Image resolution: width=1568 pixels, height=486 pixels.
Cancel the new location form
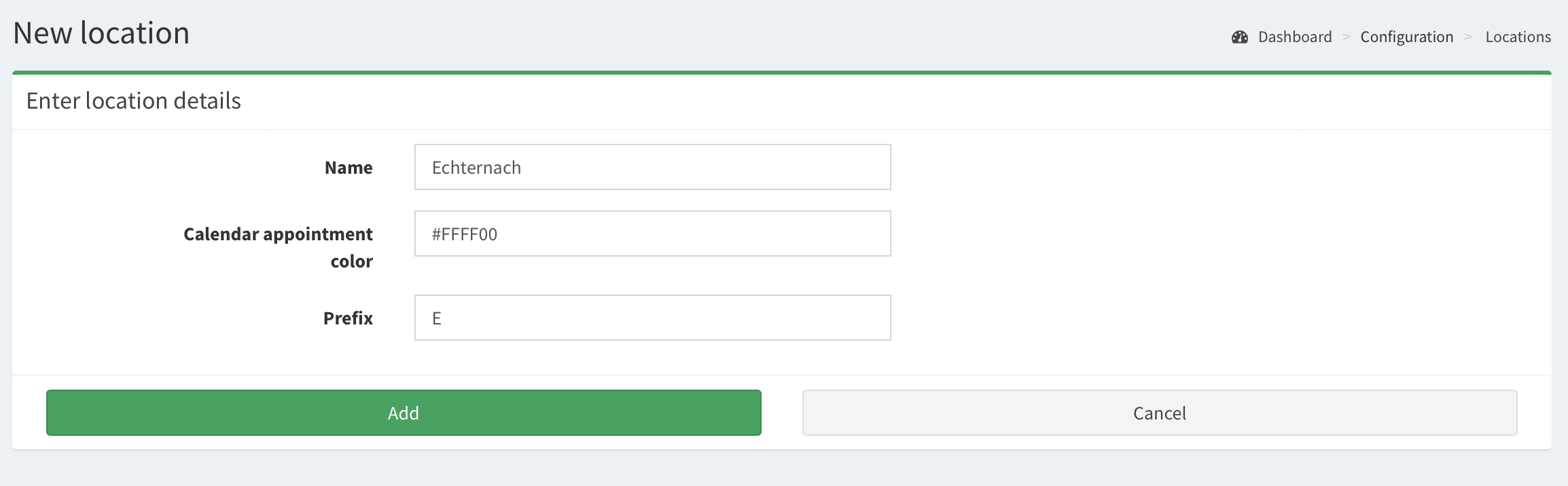pos(1159,413)
